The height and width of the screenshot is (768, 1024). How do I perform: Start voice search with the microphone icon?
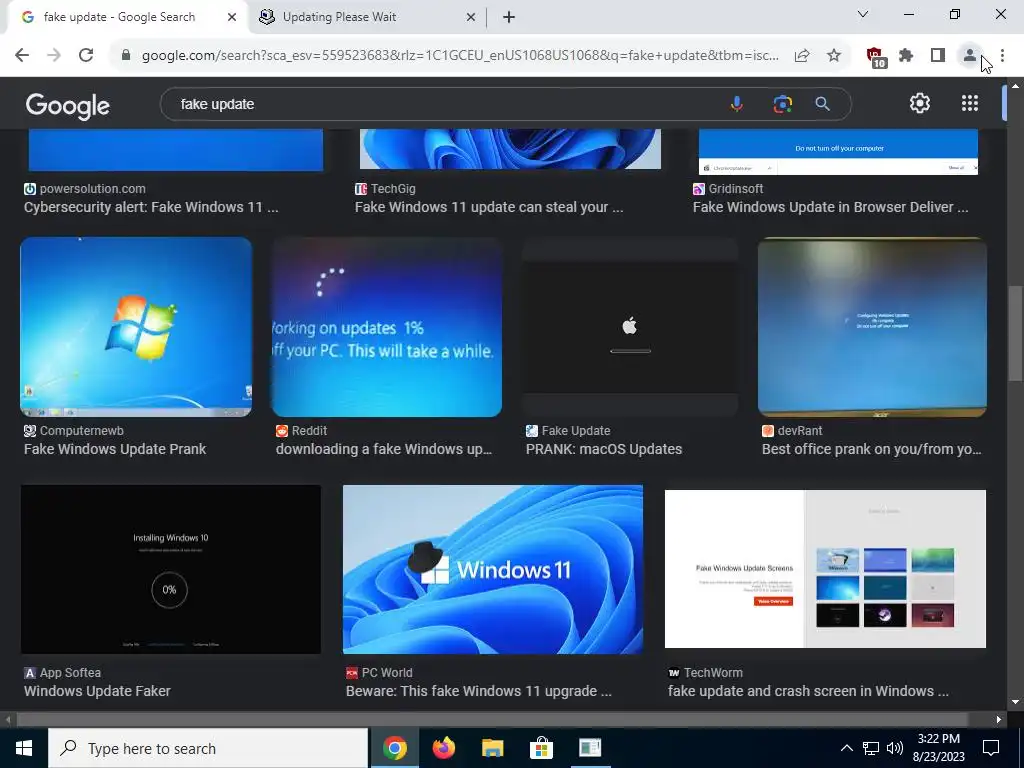pyautogui.click(x=737, y=104)
